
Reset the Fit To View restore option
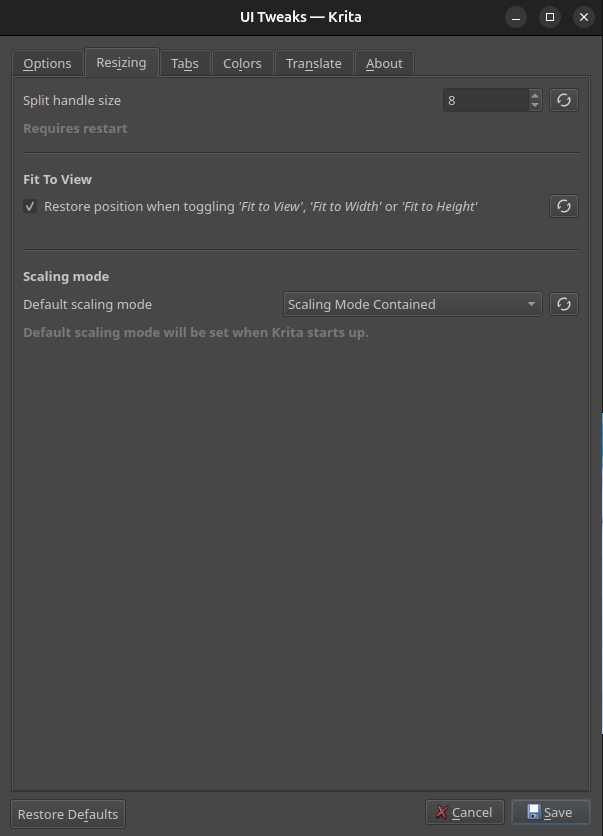click(x=564, y=206)
